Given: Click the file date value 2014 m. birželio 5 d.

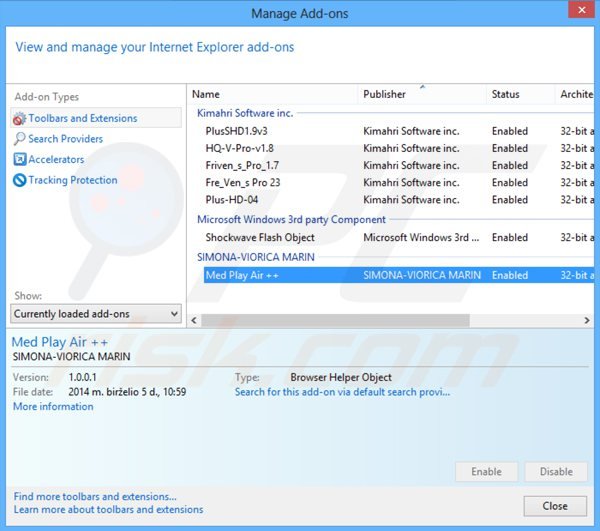Looking at the screenshot, I should [x=127, y=392].
